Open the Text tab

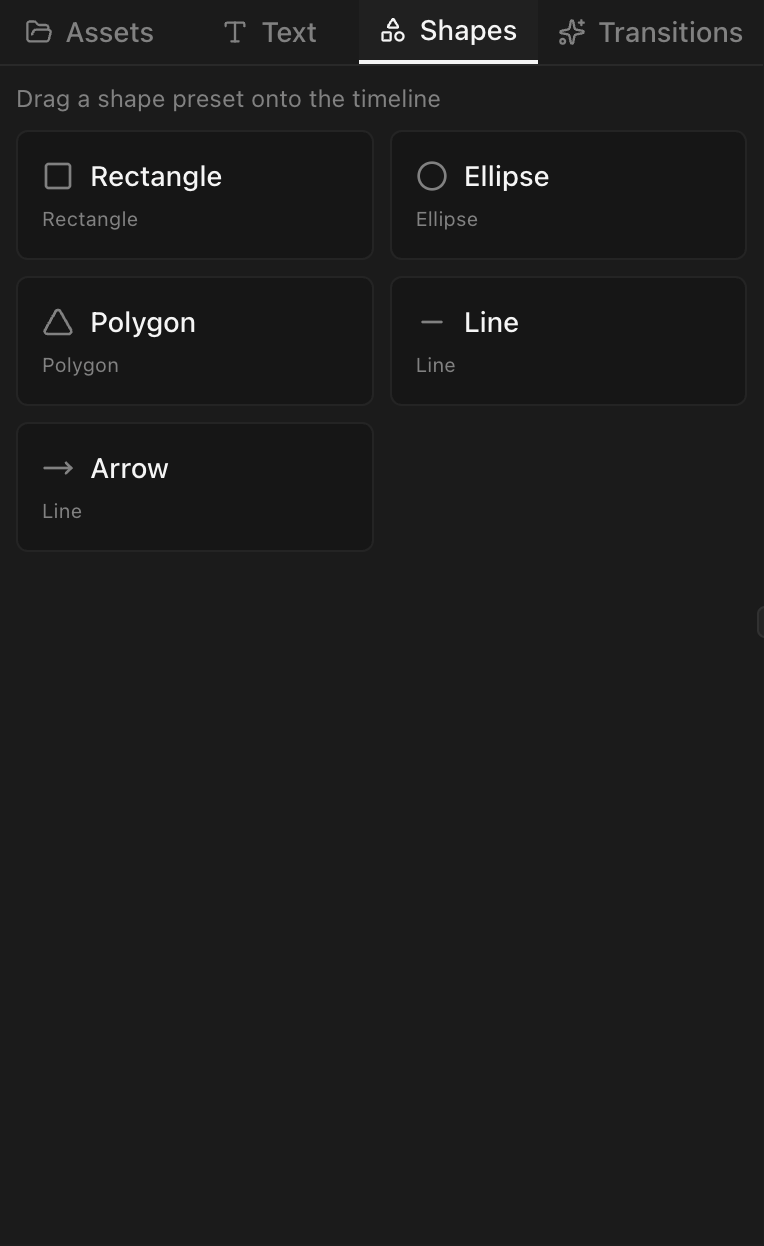pos(289,32)
